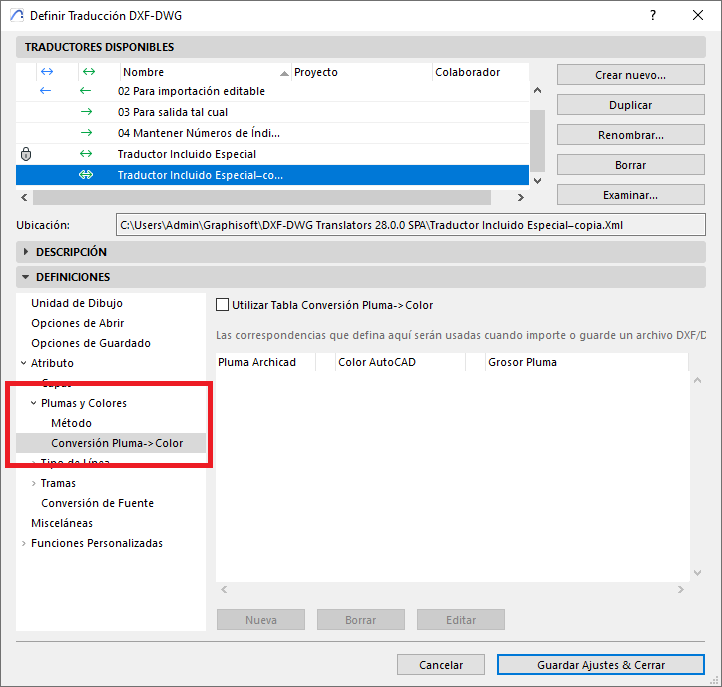Click the Duplicar button

[630, 105]
